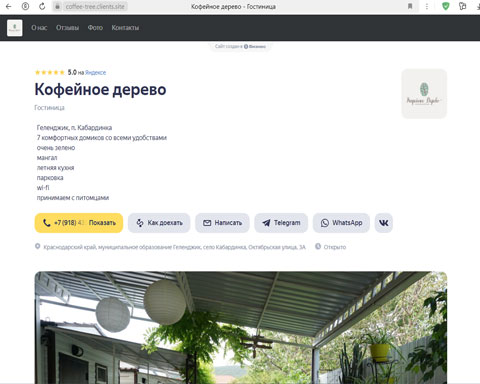The height and width of the screenshot is (384, 480).
Task: Click 'Гостиница' category label
Action: (49, 107)
